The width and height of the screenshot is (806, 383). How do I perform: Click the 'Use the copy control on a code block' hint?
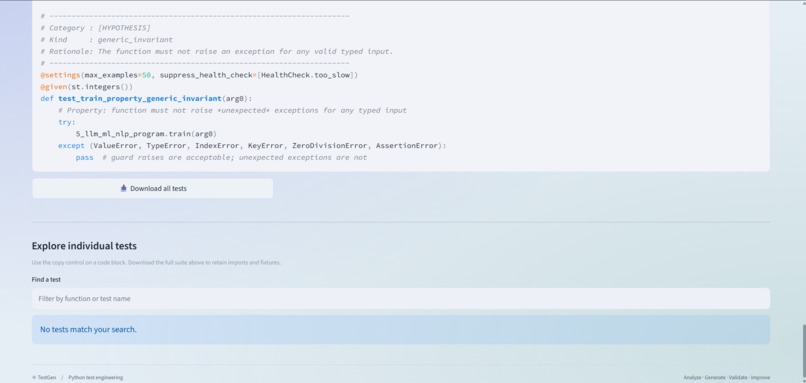pyautogui.click(x=156, y=263)
